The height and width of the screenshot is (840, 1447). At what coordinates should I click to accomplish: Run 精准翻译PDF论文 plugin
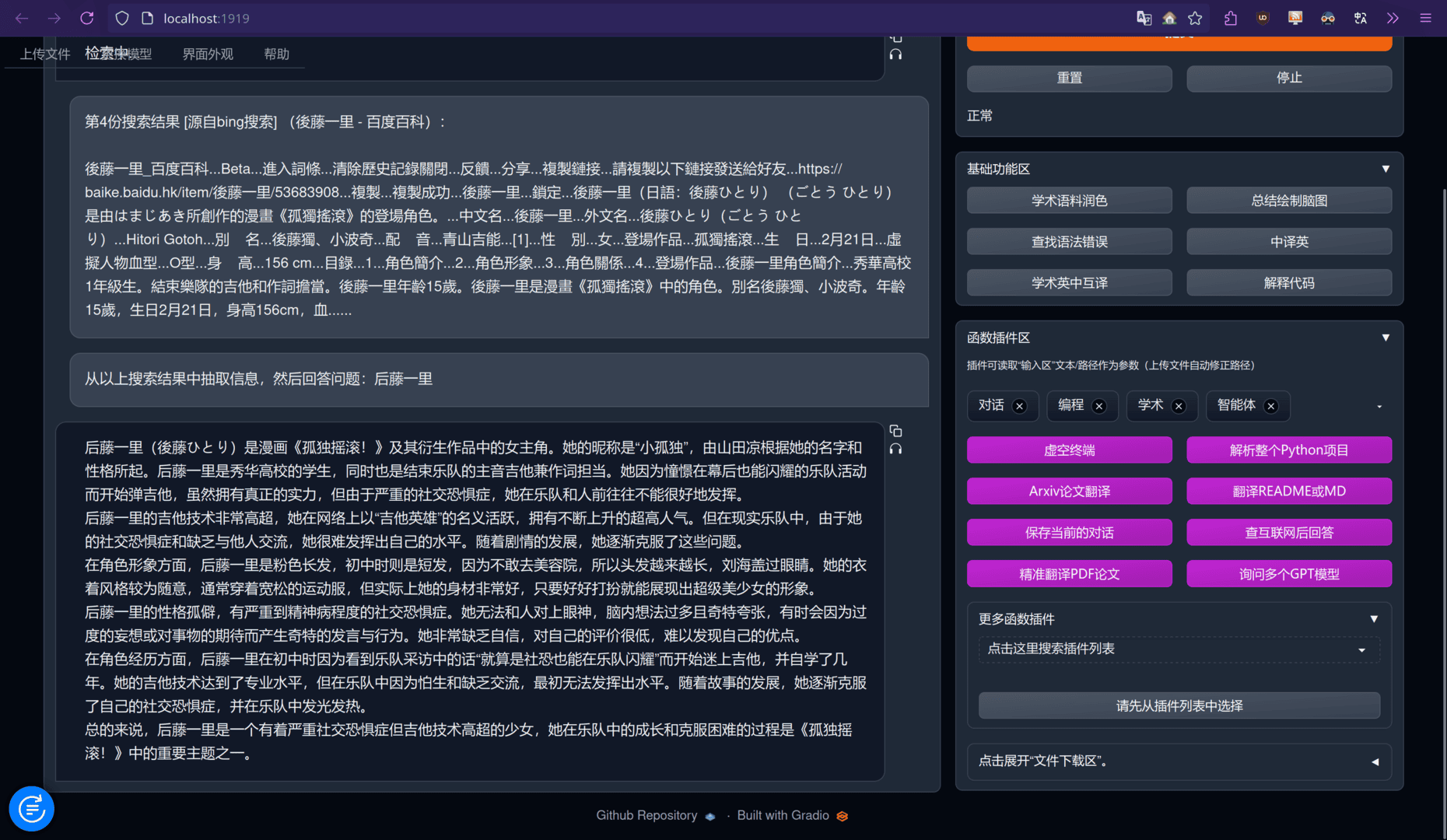[1069, 574]
